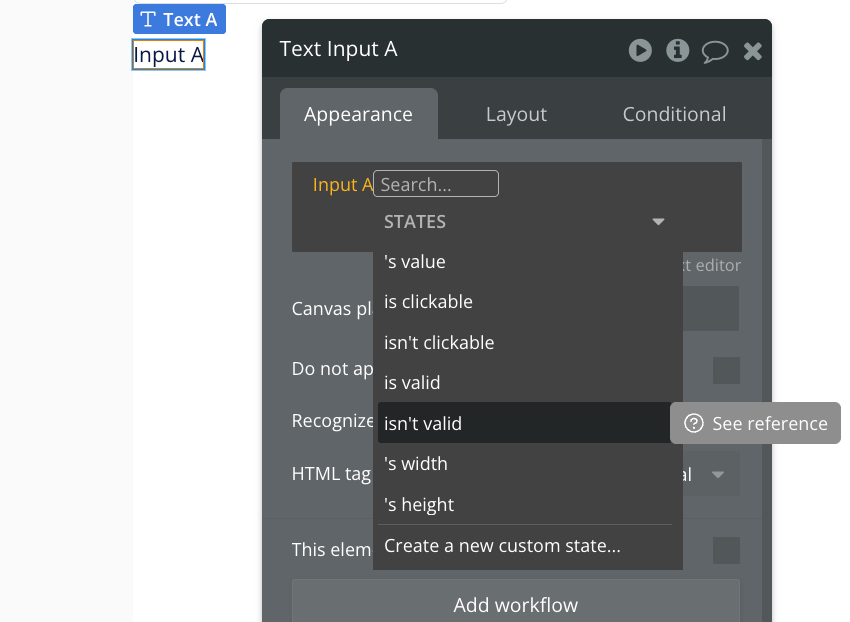This screenshot has width=850, height=622.
Task: Open the info icon for Text Input A
Action: (x=678, y=50)
